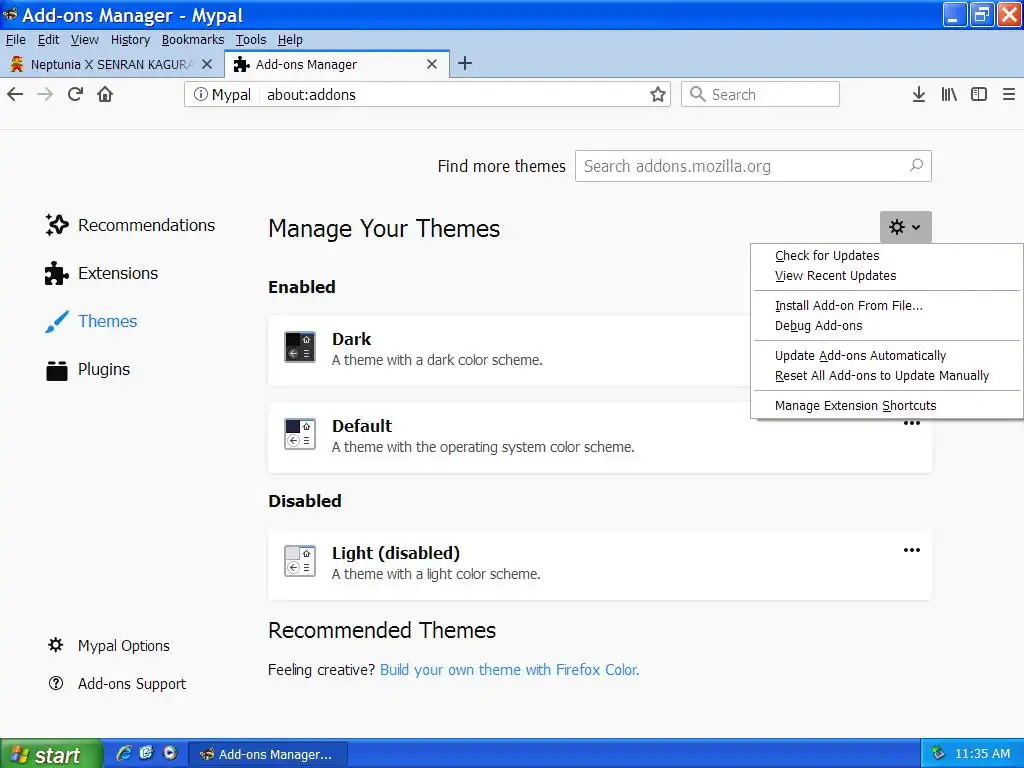Open more options for Light theme

tap(912, 550)
